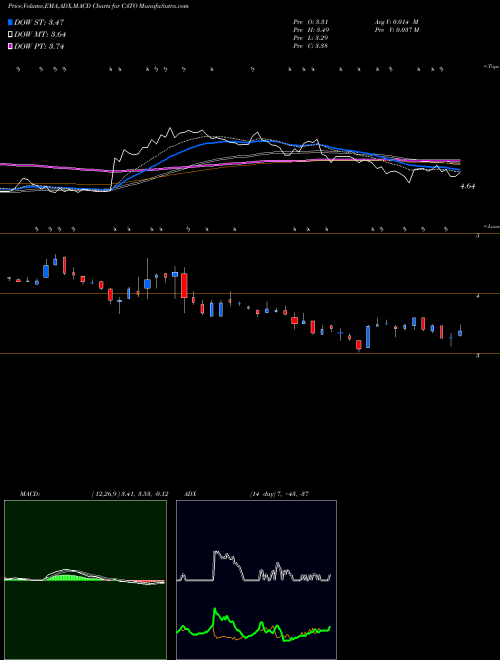
Task: Click the price axis label 4
Action: tap(478, 296)
